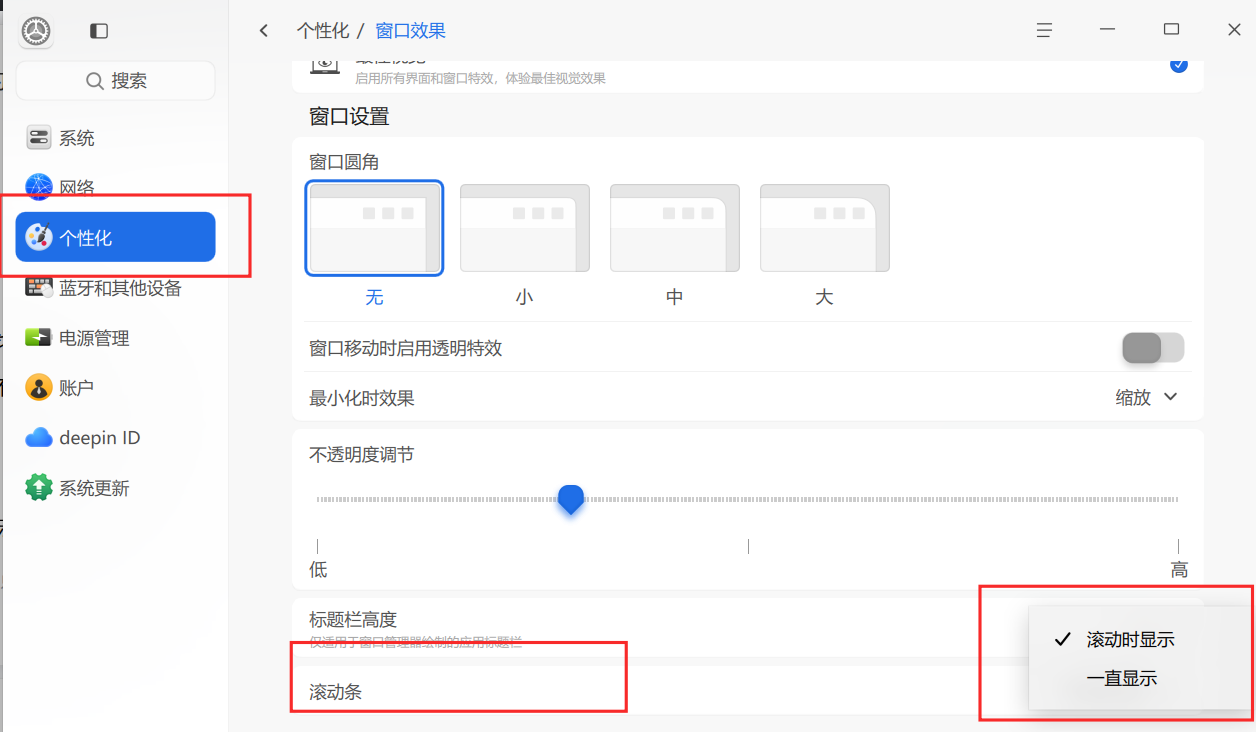Image resolution: width=1256 pixels, height=732 pixels.
Task: Select 个性化 in the sidebar
Action: click(x=115, y=237)
